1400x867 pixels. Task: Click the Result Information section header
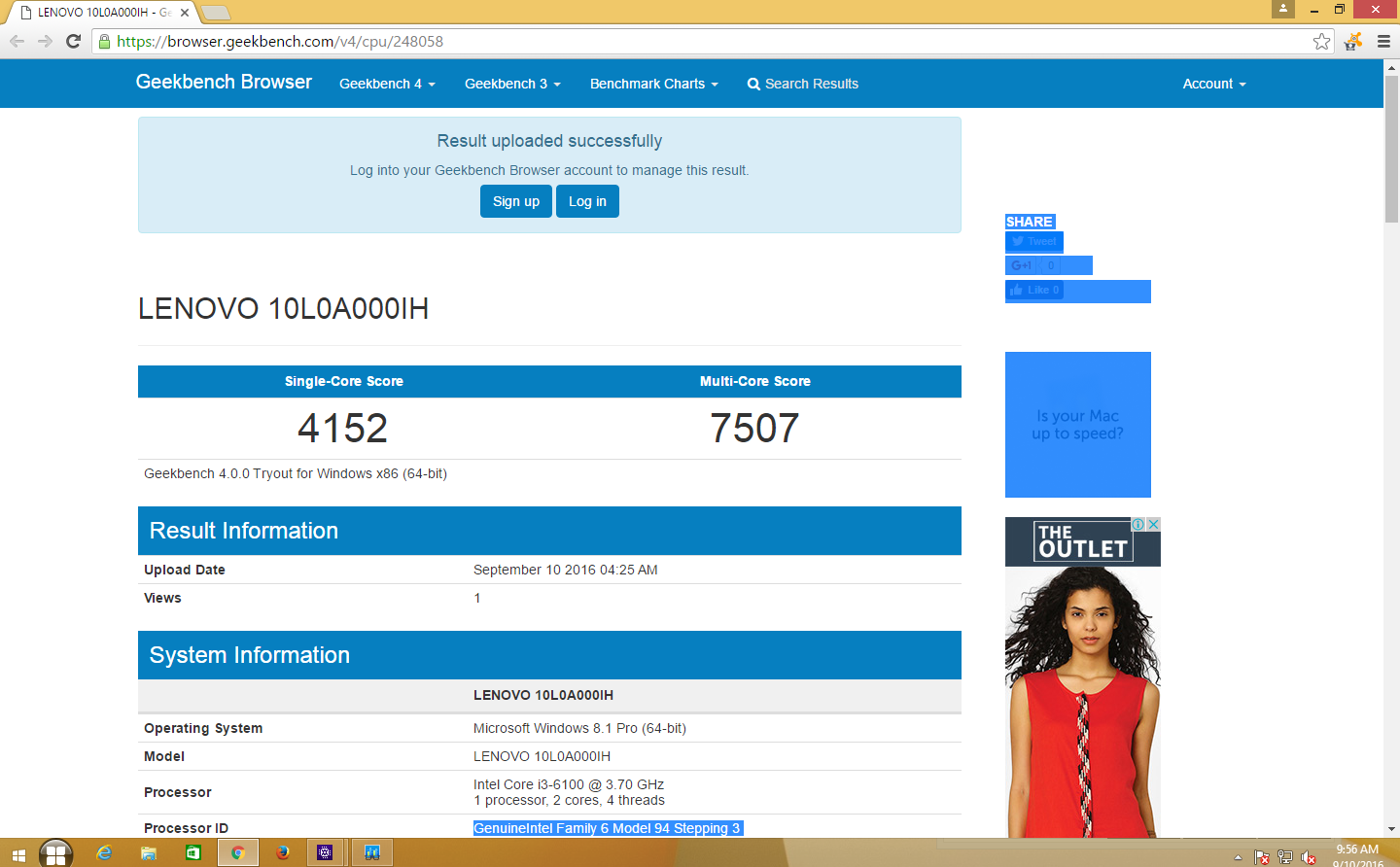[549, 531]
